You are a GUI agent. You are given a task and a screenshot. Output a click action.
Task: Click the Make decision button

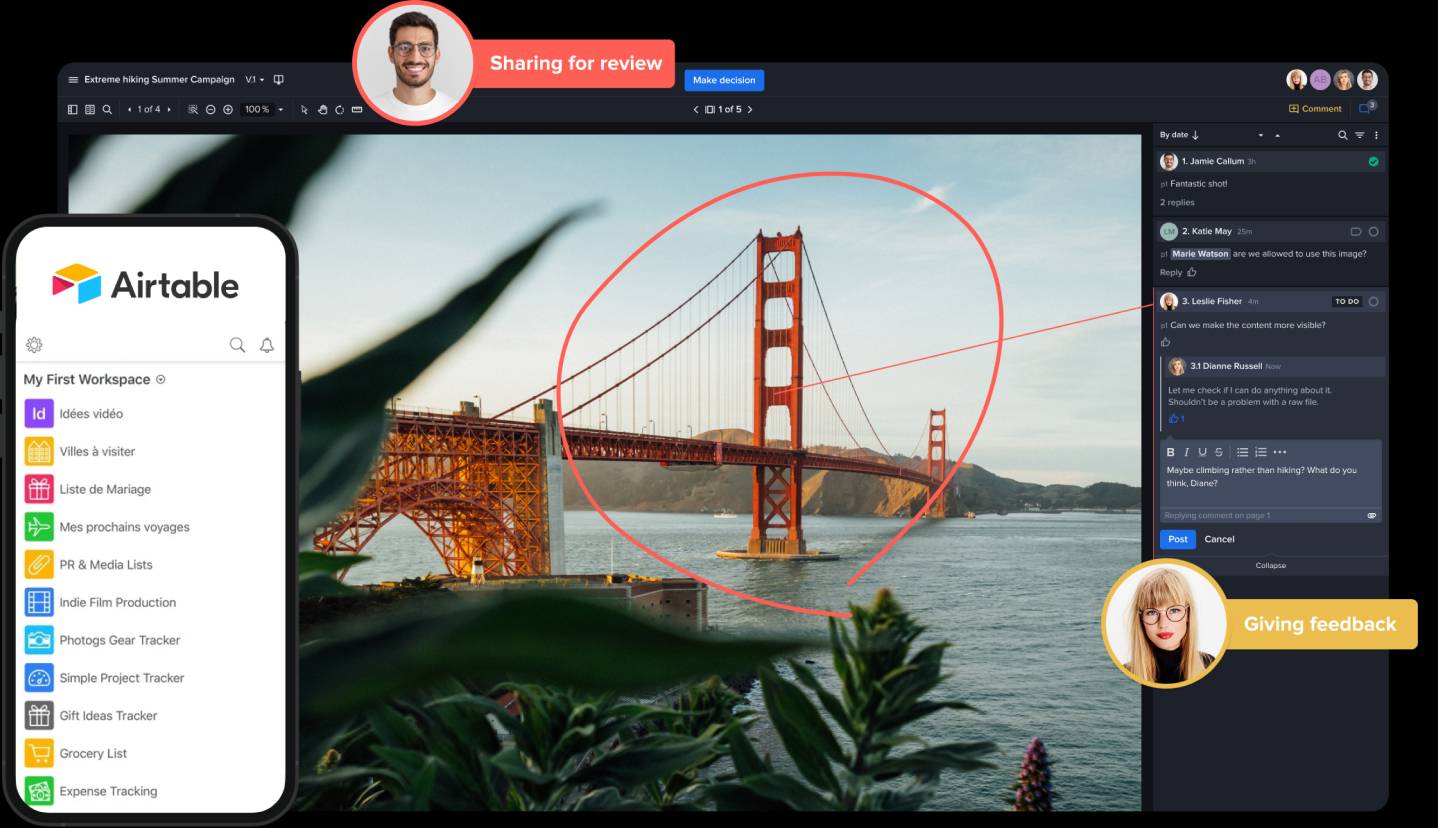724,80
